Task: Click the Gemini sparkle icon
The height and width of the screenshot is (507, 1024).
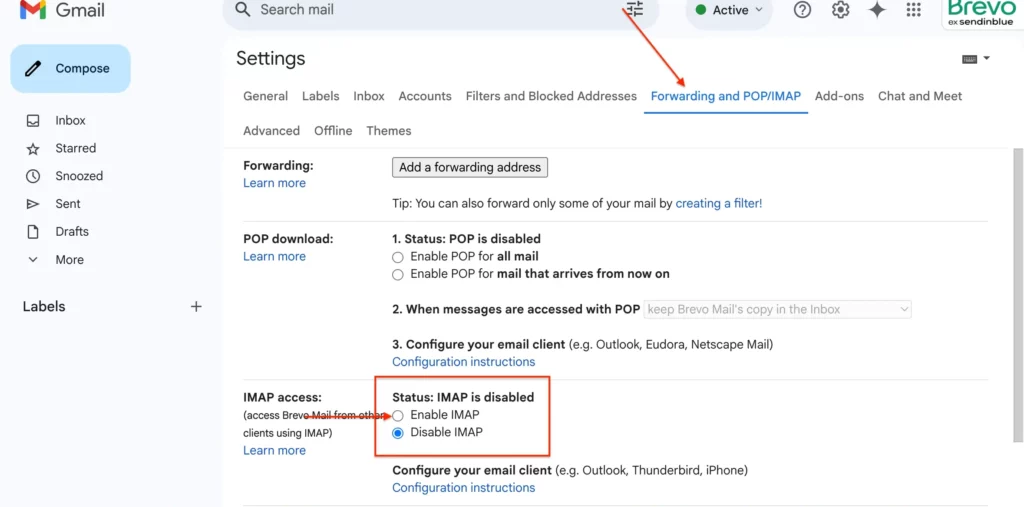Action: [x=877, y=10]
